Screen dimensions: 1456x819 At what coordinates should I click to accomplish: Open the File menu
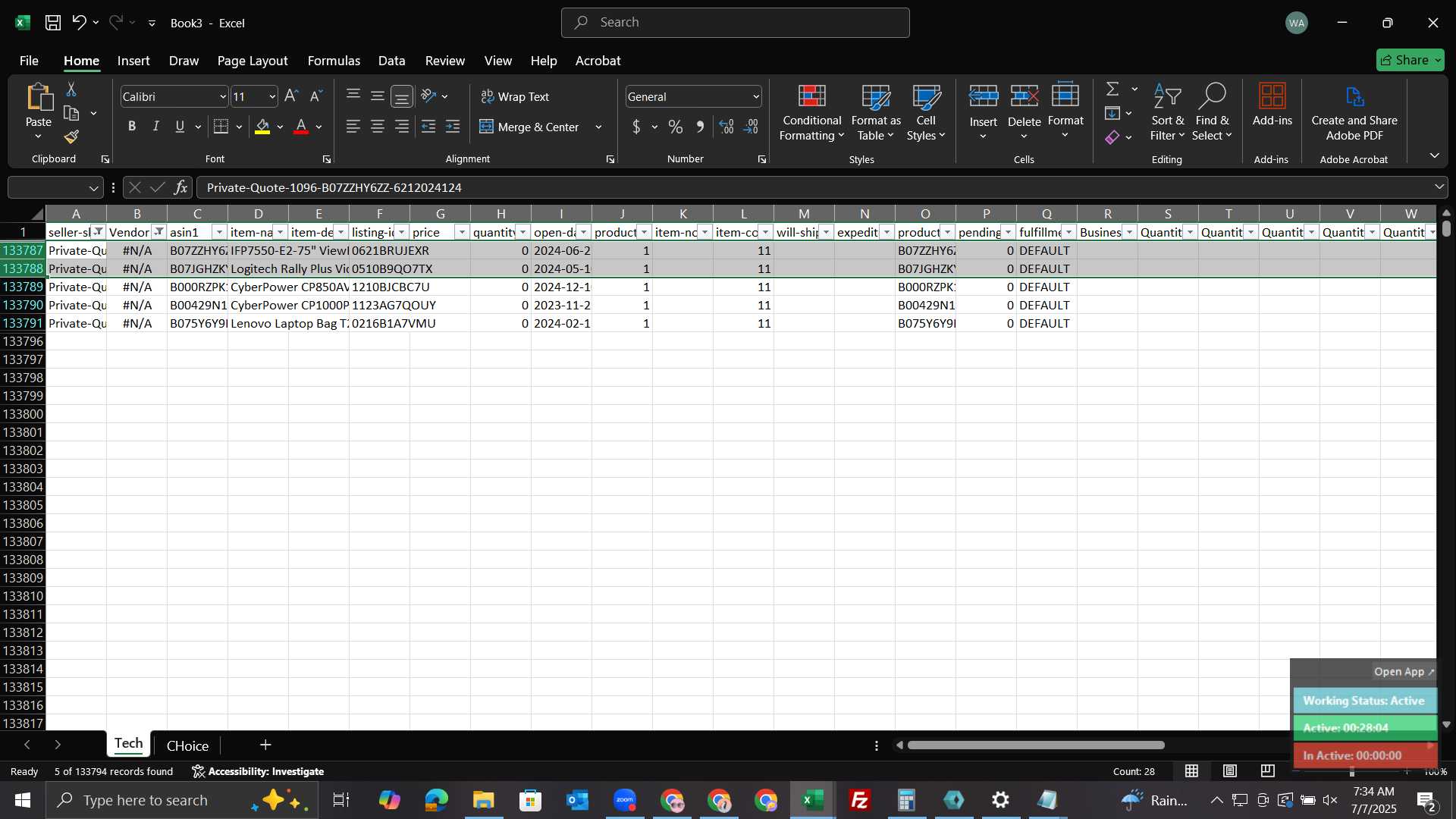click(29, 61)
